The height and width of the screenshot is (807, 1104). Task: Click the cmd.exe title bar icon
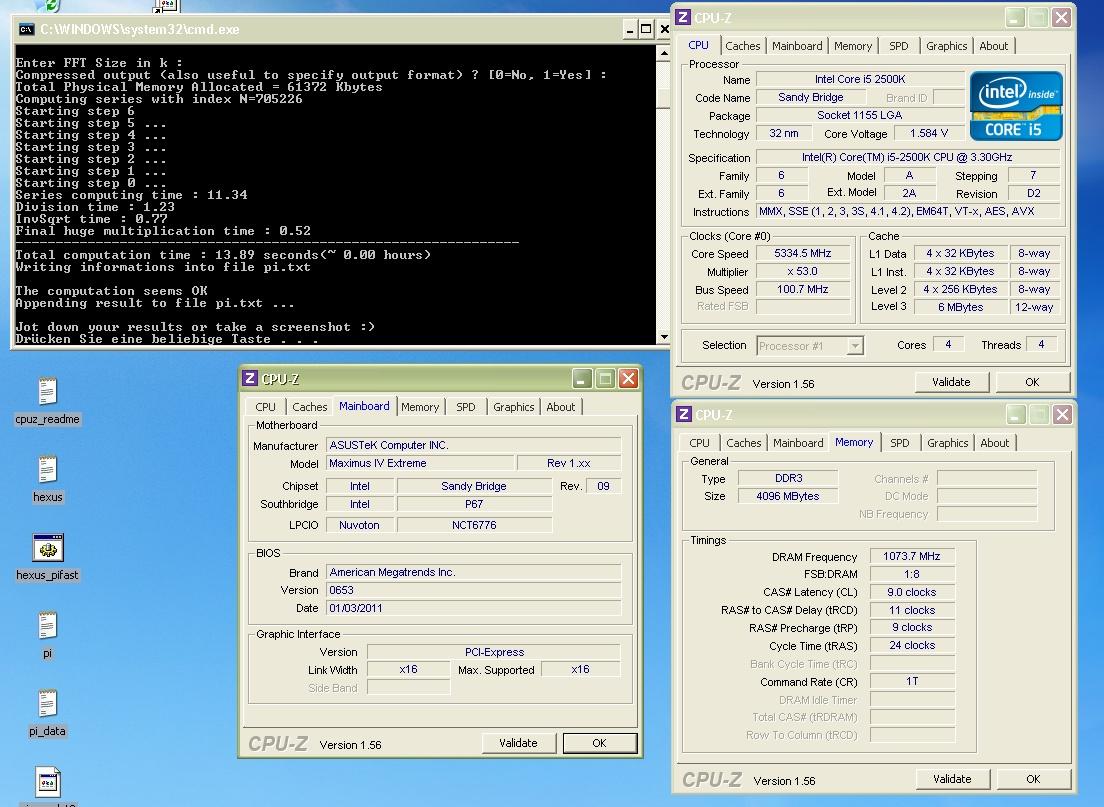[27, 30]
